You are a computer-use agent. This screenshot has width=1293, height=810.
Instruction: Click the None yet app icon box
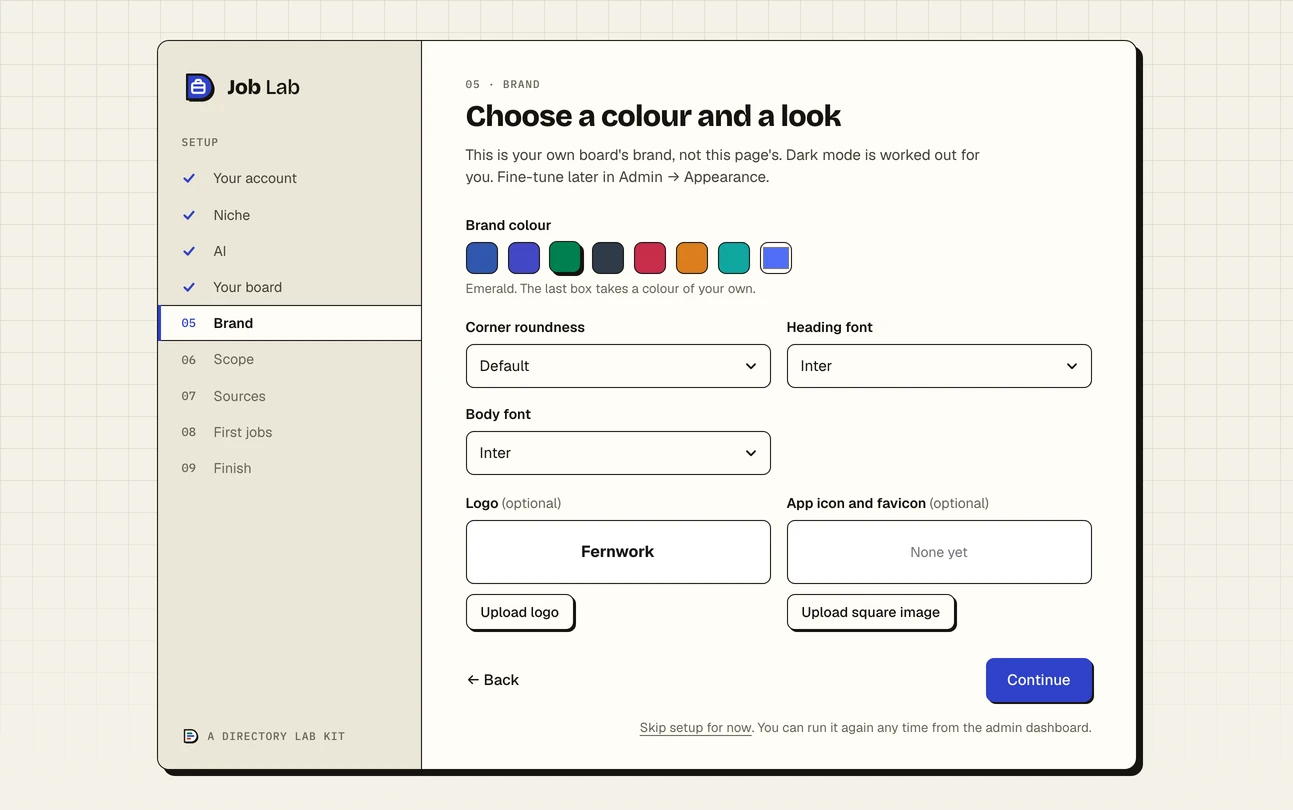pos(939,552)
